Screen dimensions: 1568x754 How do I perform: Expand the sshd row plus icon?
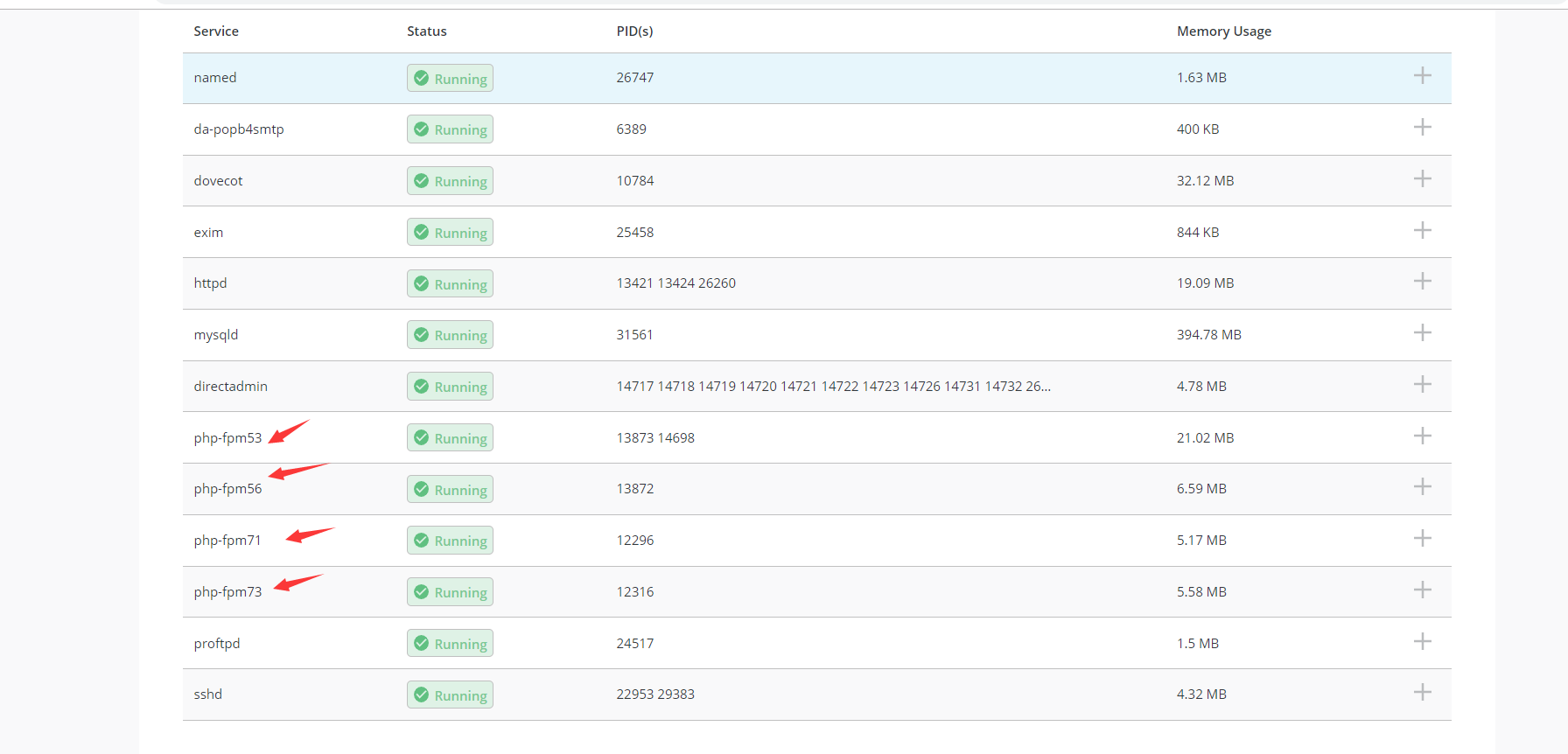[1423, 693]
